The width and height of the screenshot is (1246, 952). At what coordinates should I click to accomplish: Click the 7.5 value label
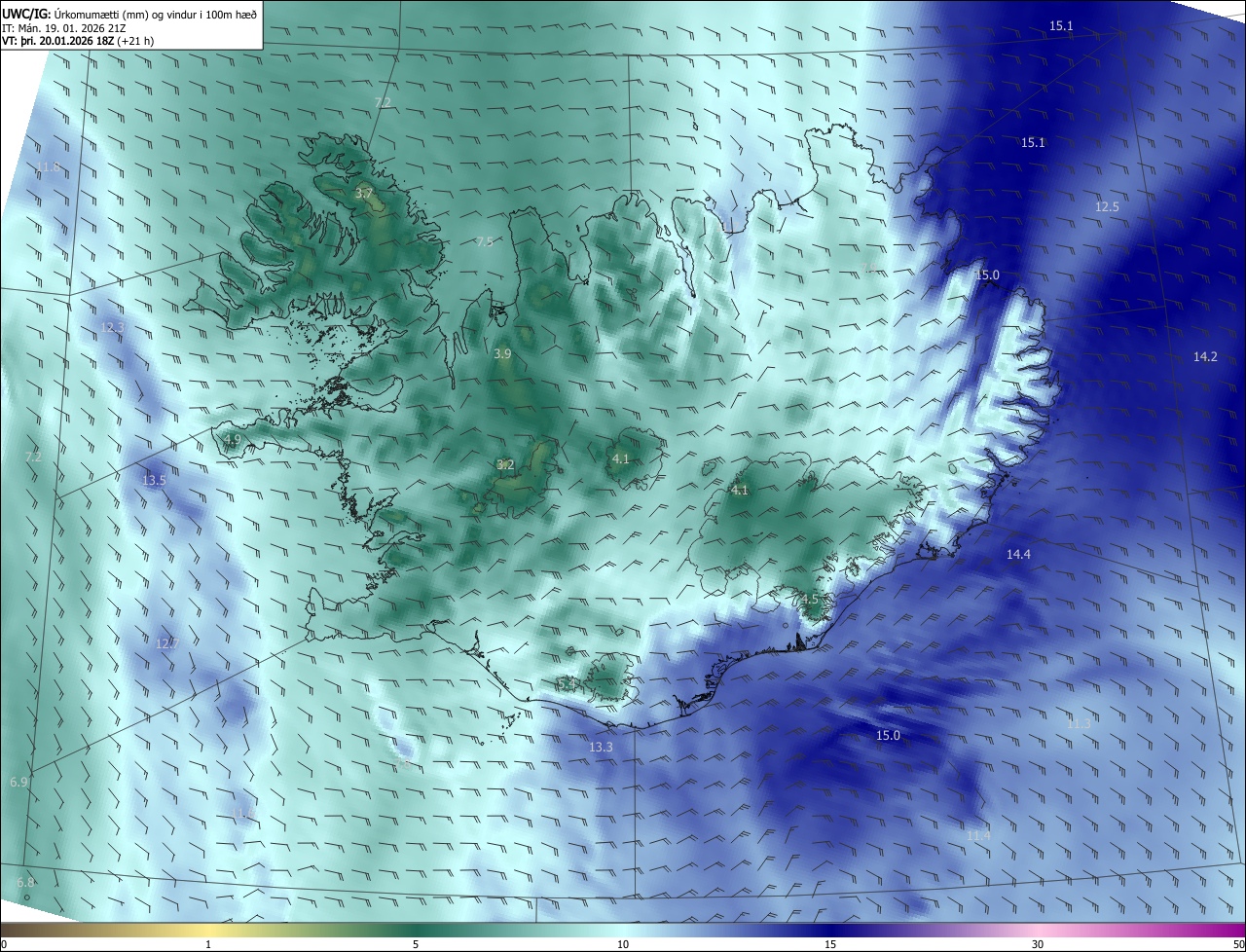484,241
